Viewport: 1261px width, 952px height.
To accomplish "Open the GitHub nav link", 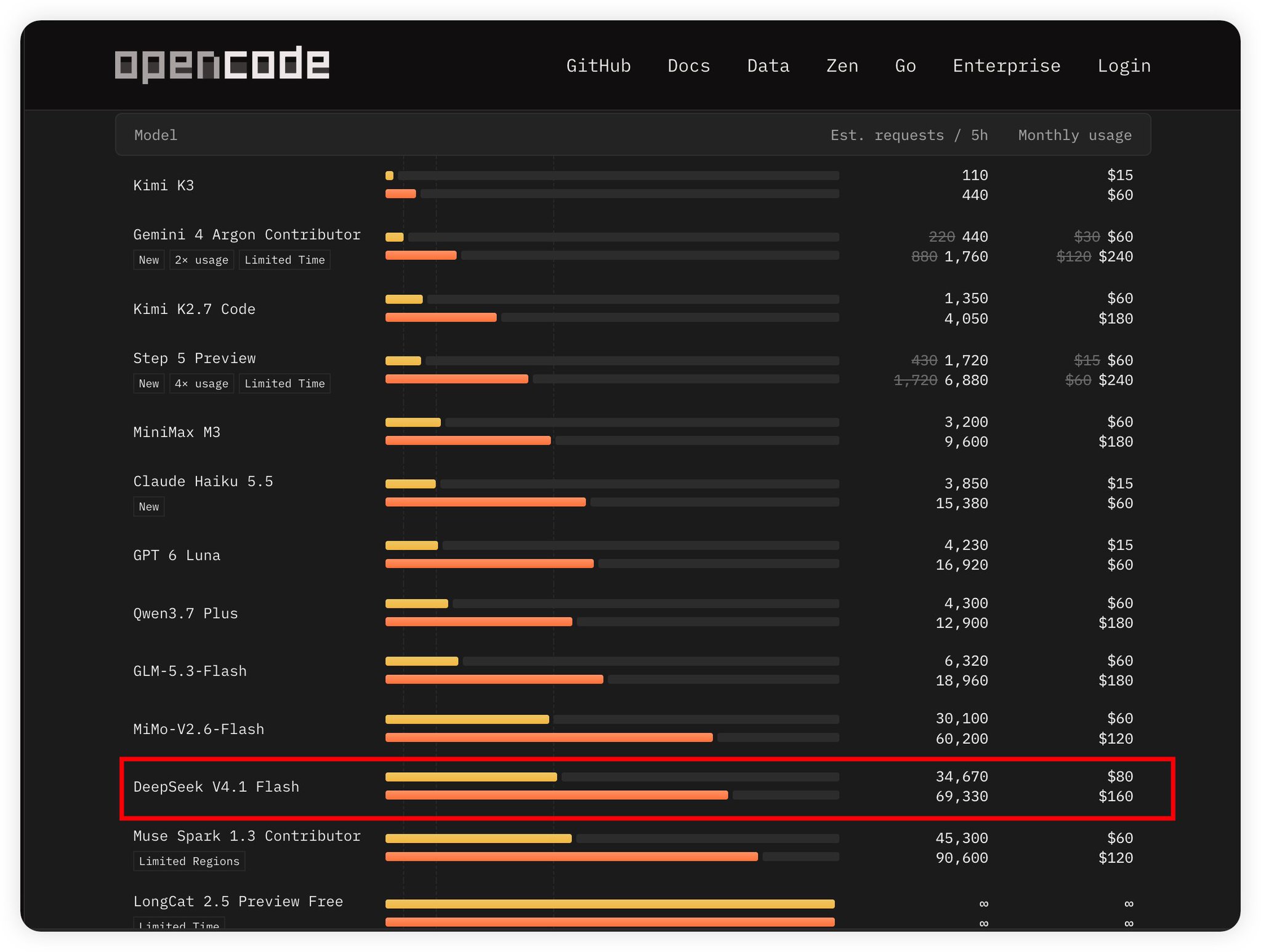I will [598, 66].
